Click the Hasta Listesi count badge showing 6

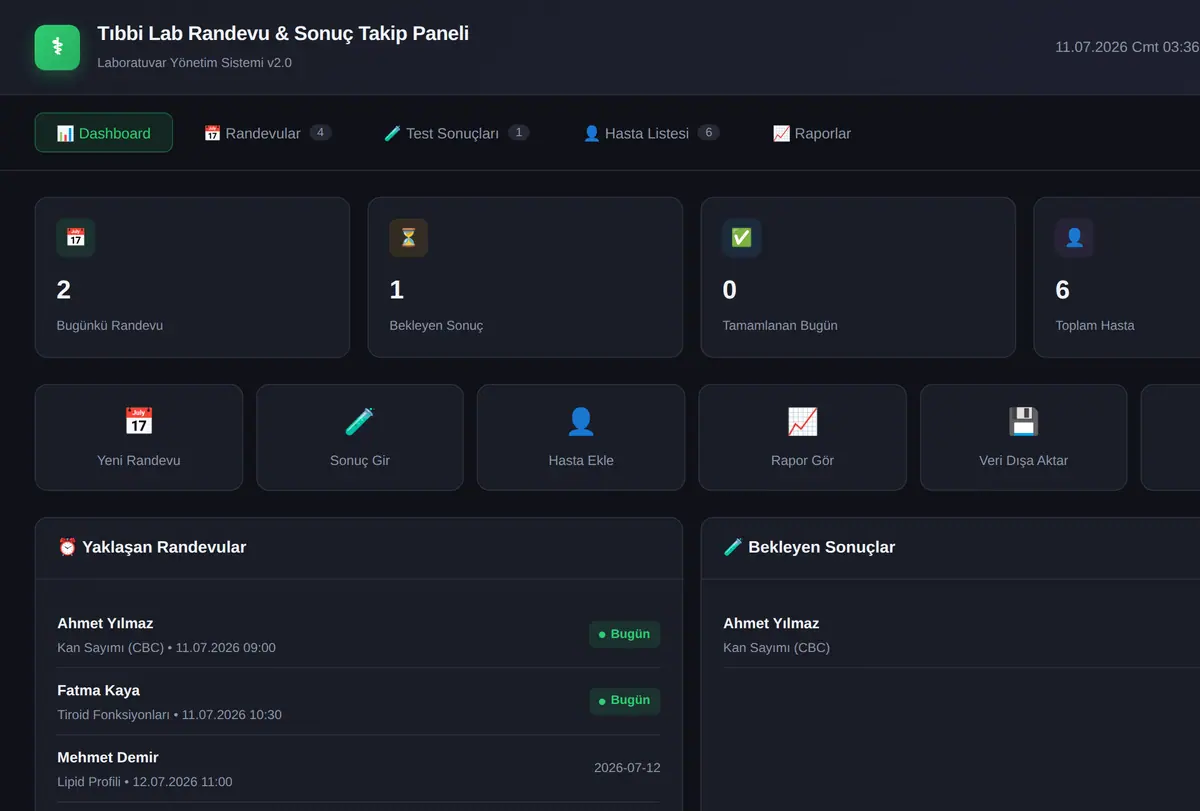tap(708, 132)
